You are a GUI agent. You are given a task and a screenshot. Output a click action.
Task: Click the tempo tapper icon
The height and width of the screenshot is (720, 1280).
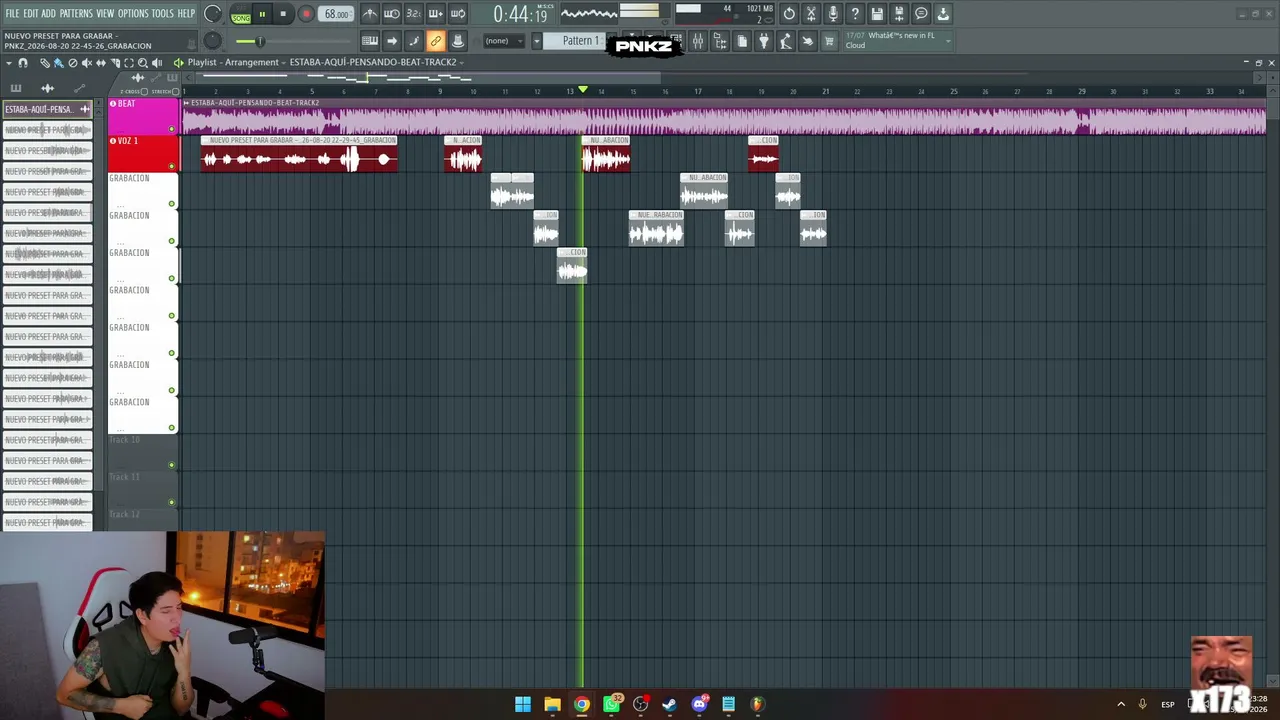(786, 41)
